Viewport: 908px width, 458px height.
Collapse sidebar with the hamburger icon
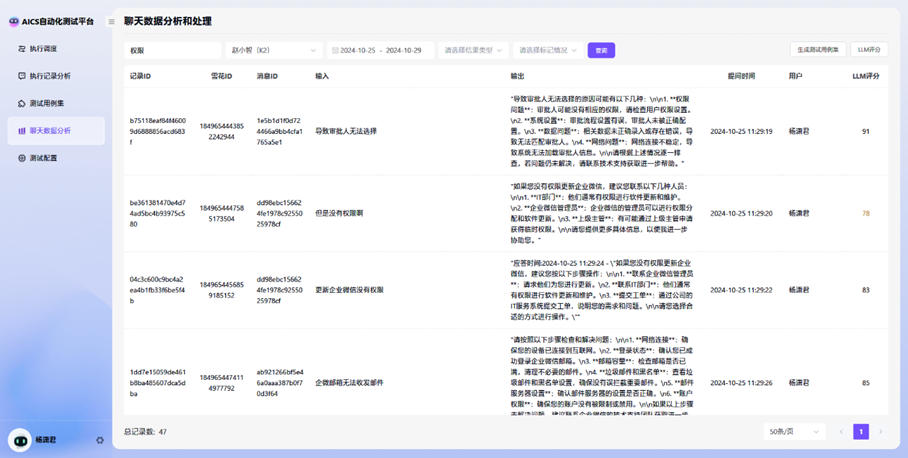pyautogui.click(x=111, y=21)
